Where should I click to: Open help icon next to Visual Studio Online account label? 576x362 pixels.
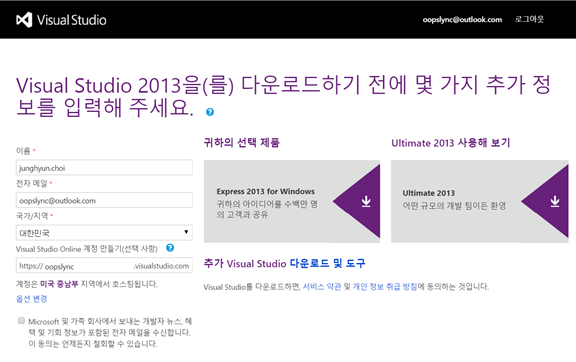pos(170,248)
